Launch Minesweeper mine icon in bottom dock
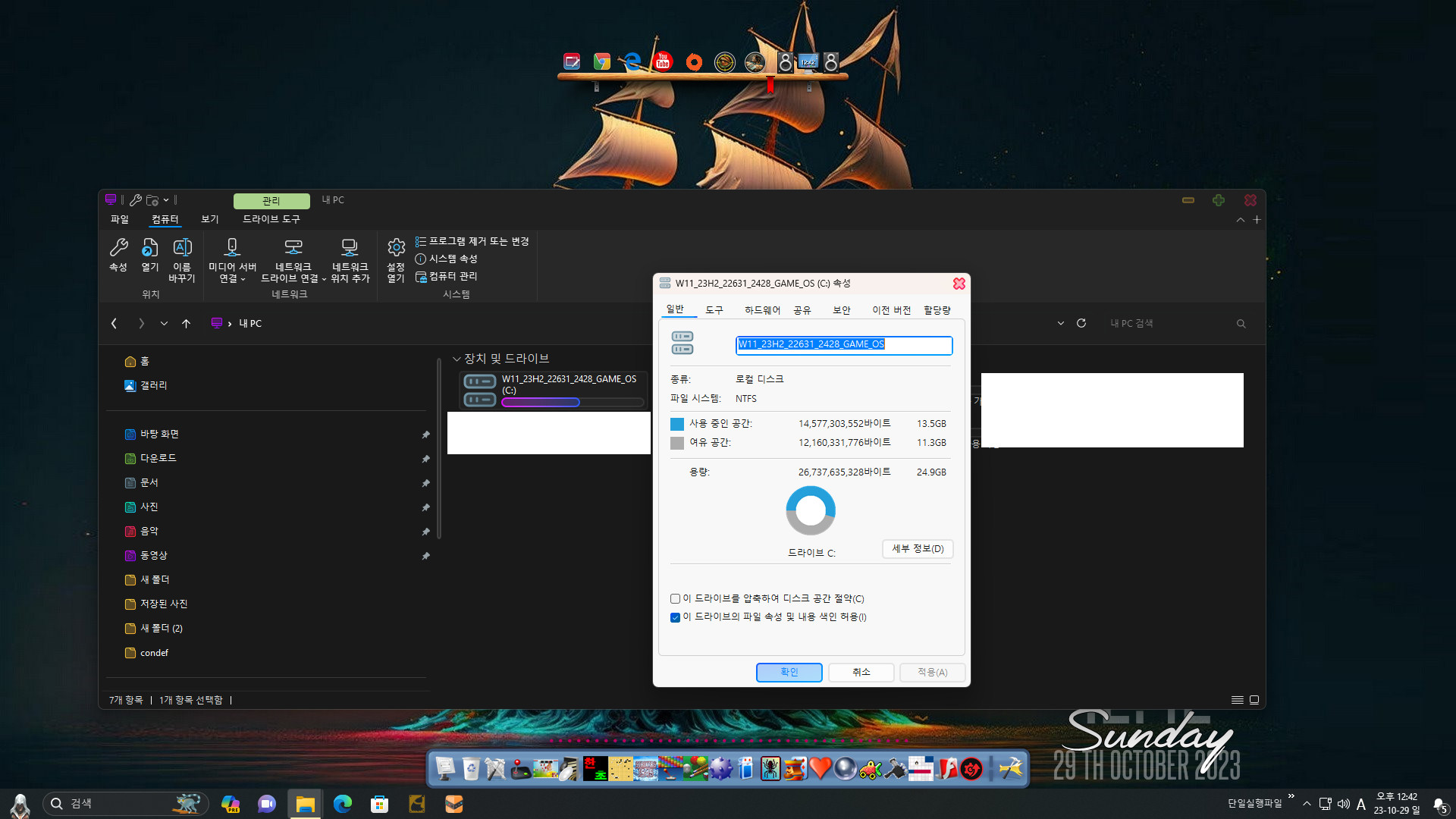The width and height of the screenshot is (1456, 819). click(x=720, y=768)
